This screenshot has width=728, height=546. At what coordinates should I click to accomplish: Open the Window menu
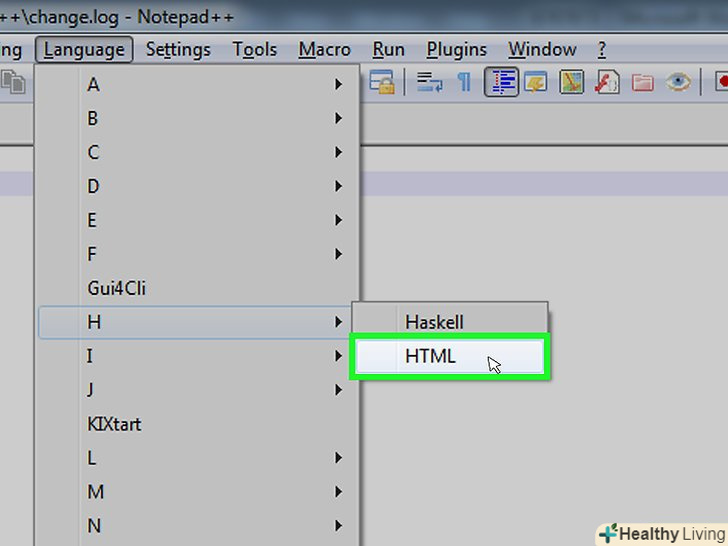[x=542, y=50]
